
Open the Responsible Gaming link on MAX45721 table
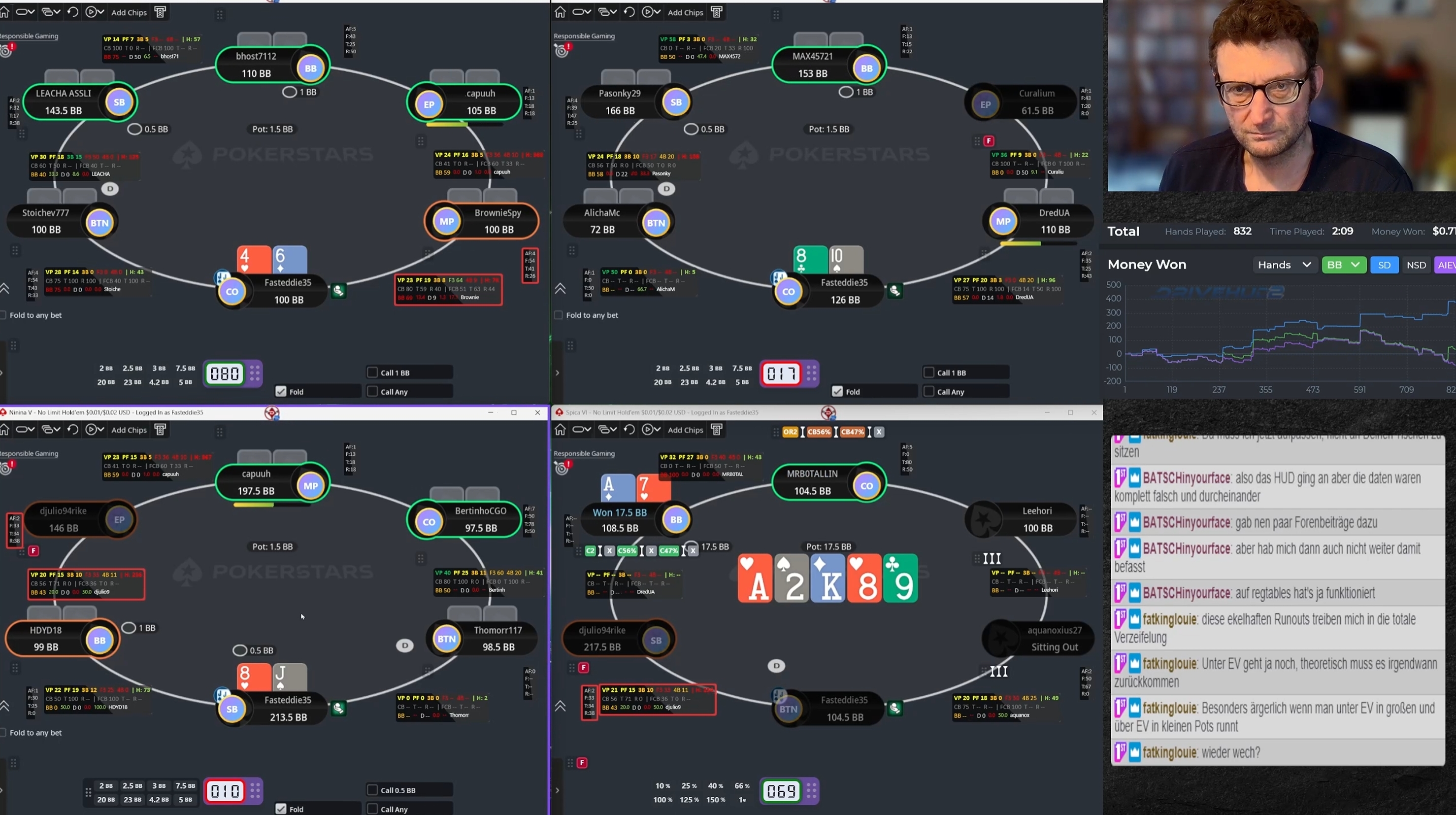(584, 35)
